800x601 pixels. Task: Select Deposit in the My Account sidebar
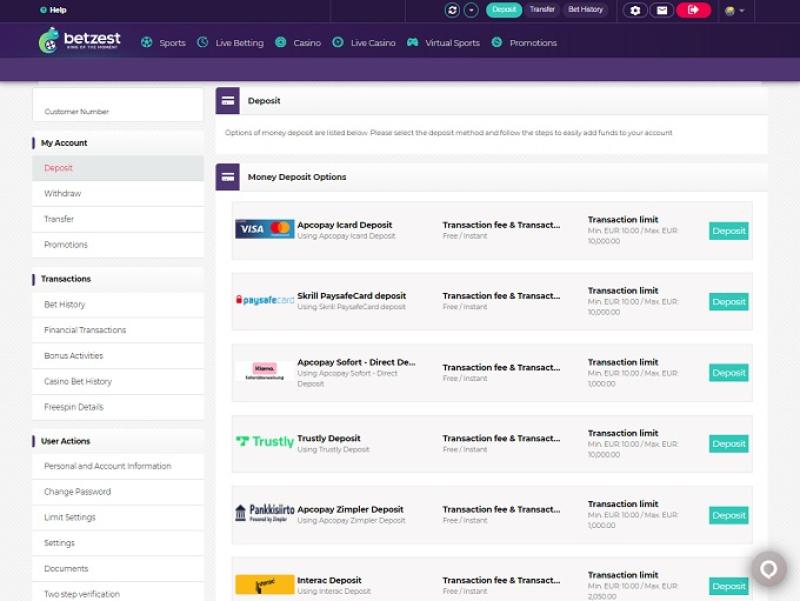(118, 168)
